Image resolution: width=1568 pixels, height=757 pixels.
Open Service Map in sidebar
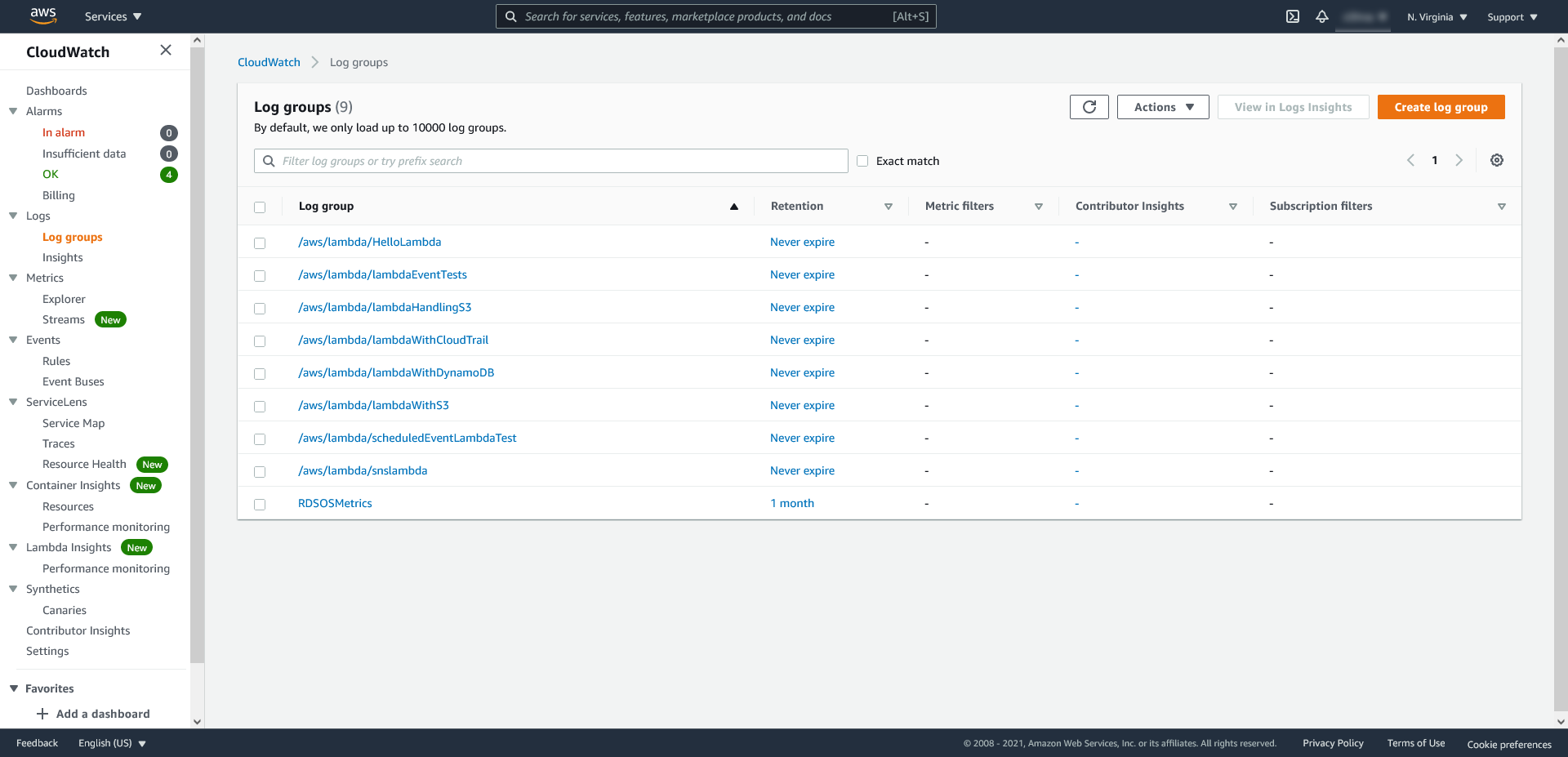[73, 423]
